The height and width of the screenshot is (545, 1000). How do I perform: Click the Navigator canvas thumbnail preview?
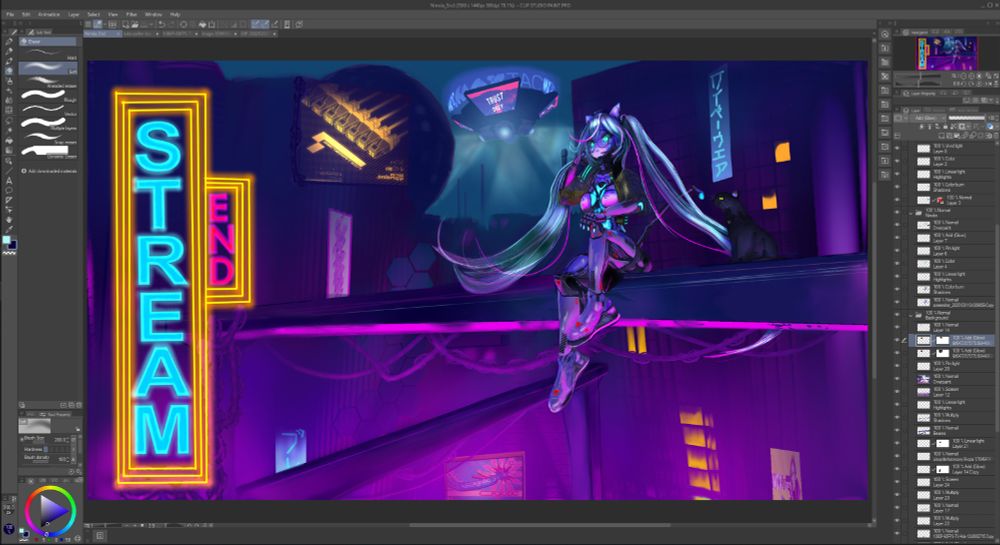(946, 53)
